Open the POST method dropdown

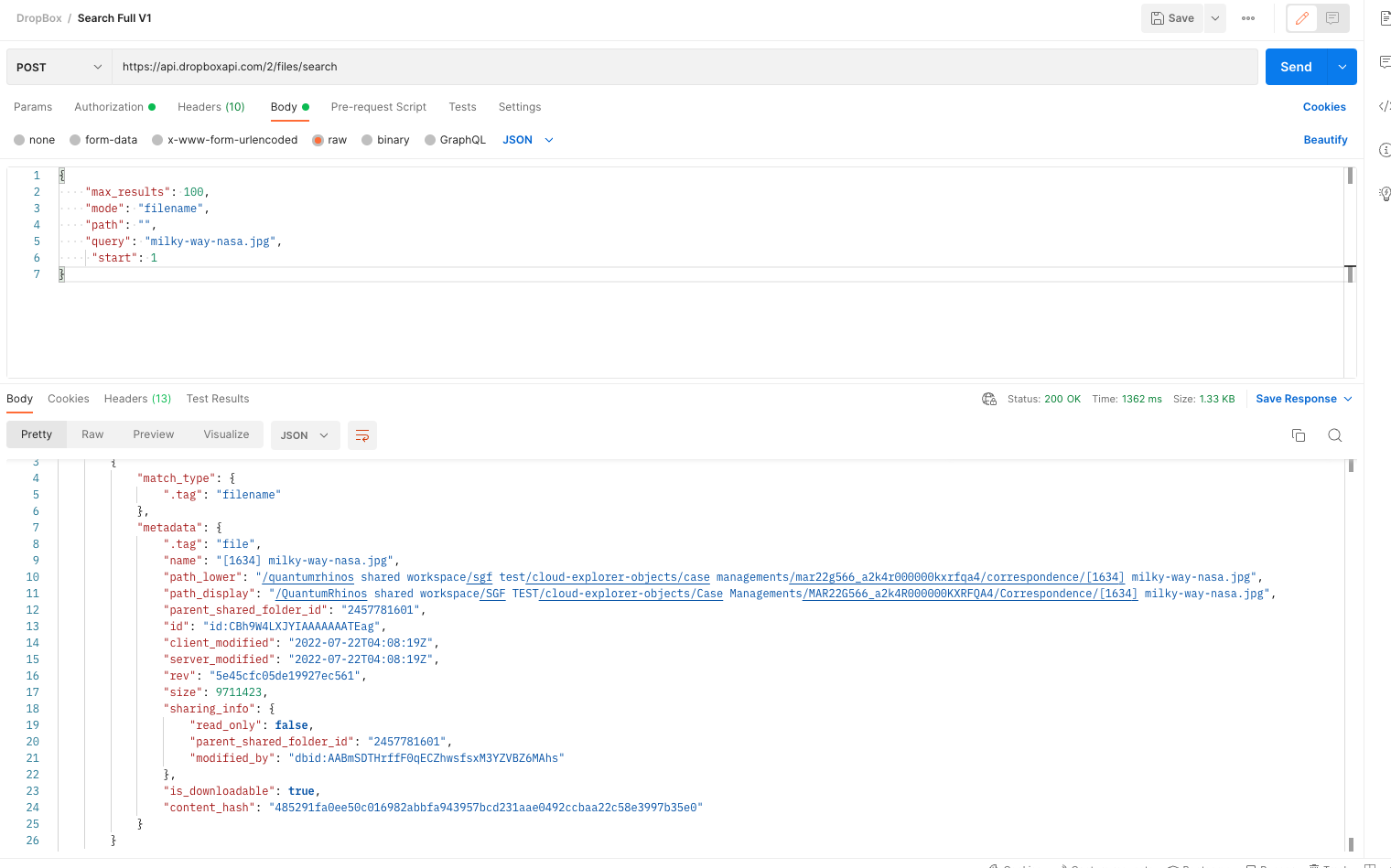tap(59, 67)
